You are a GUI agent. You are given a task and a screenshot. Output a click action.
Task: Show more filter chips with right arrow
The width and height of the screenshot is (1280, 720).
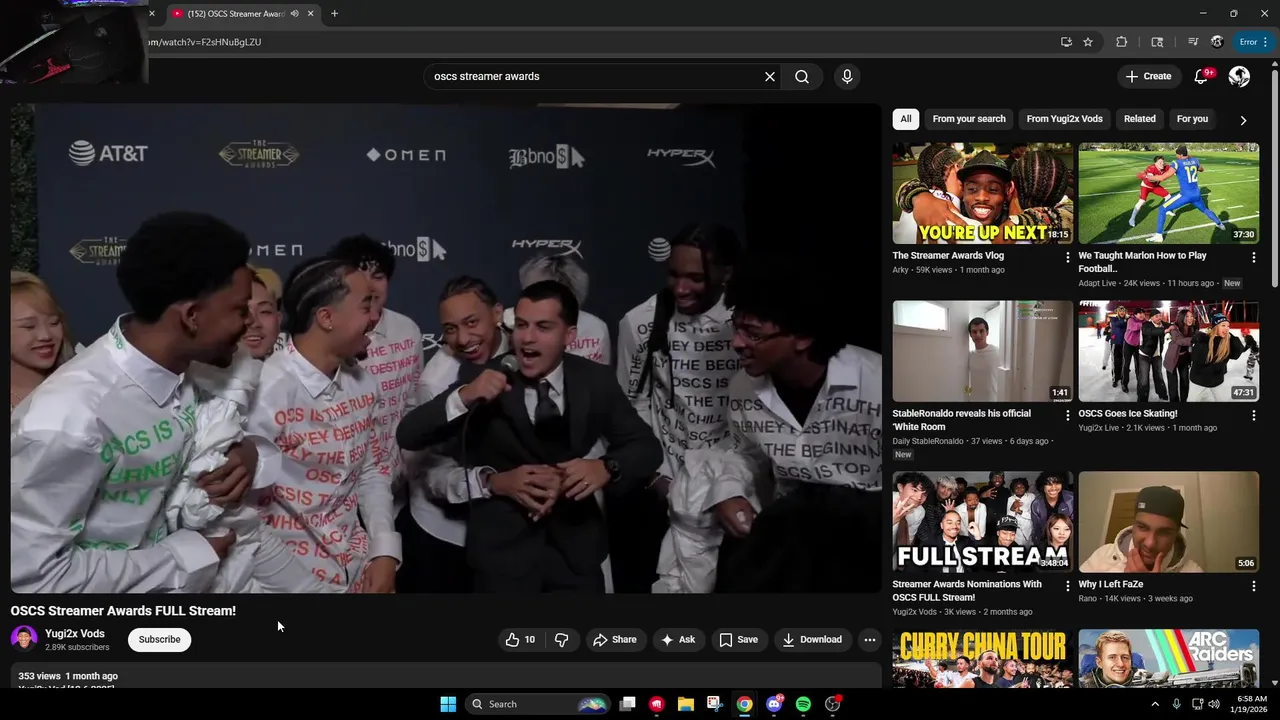1243,120
